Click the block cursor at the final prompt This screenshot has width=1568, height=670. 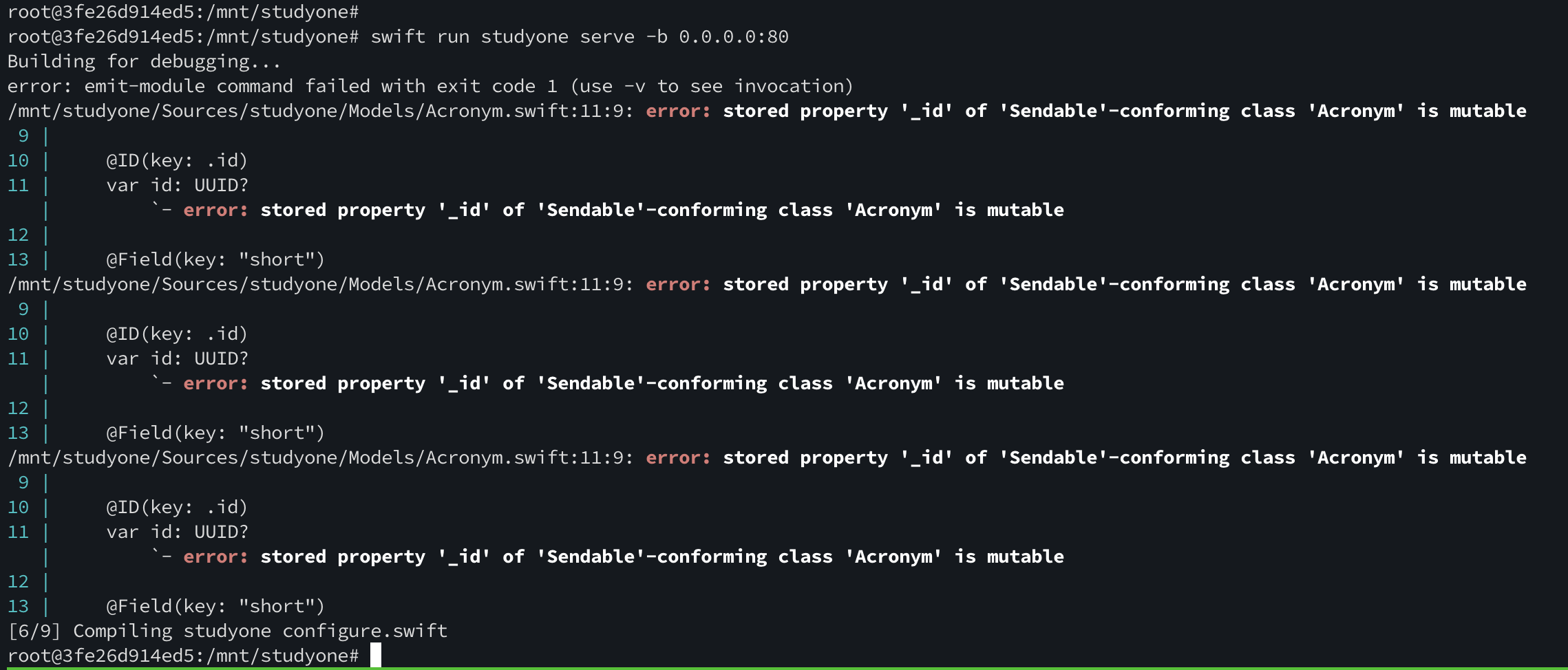[375, 656]
